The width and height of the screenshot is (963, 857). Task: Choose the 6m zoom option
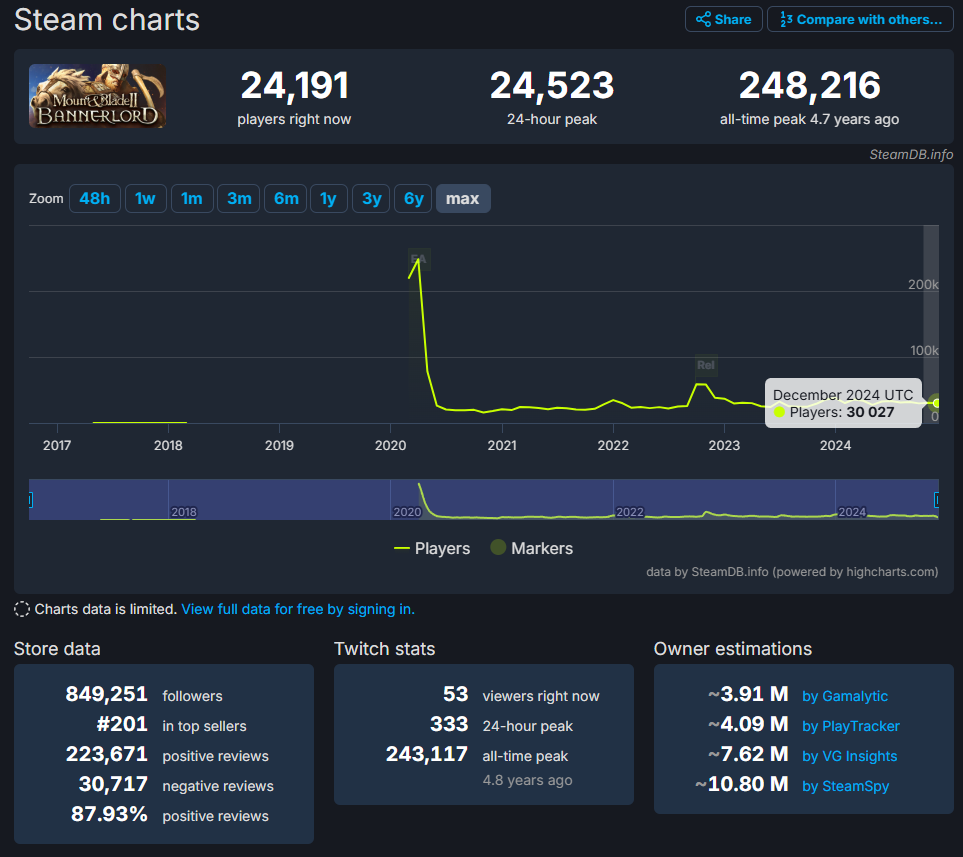click(286, 198)
